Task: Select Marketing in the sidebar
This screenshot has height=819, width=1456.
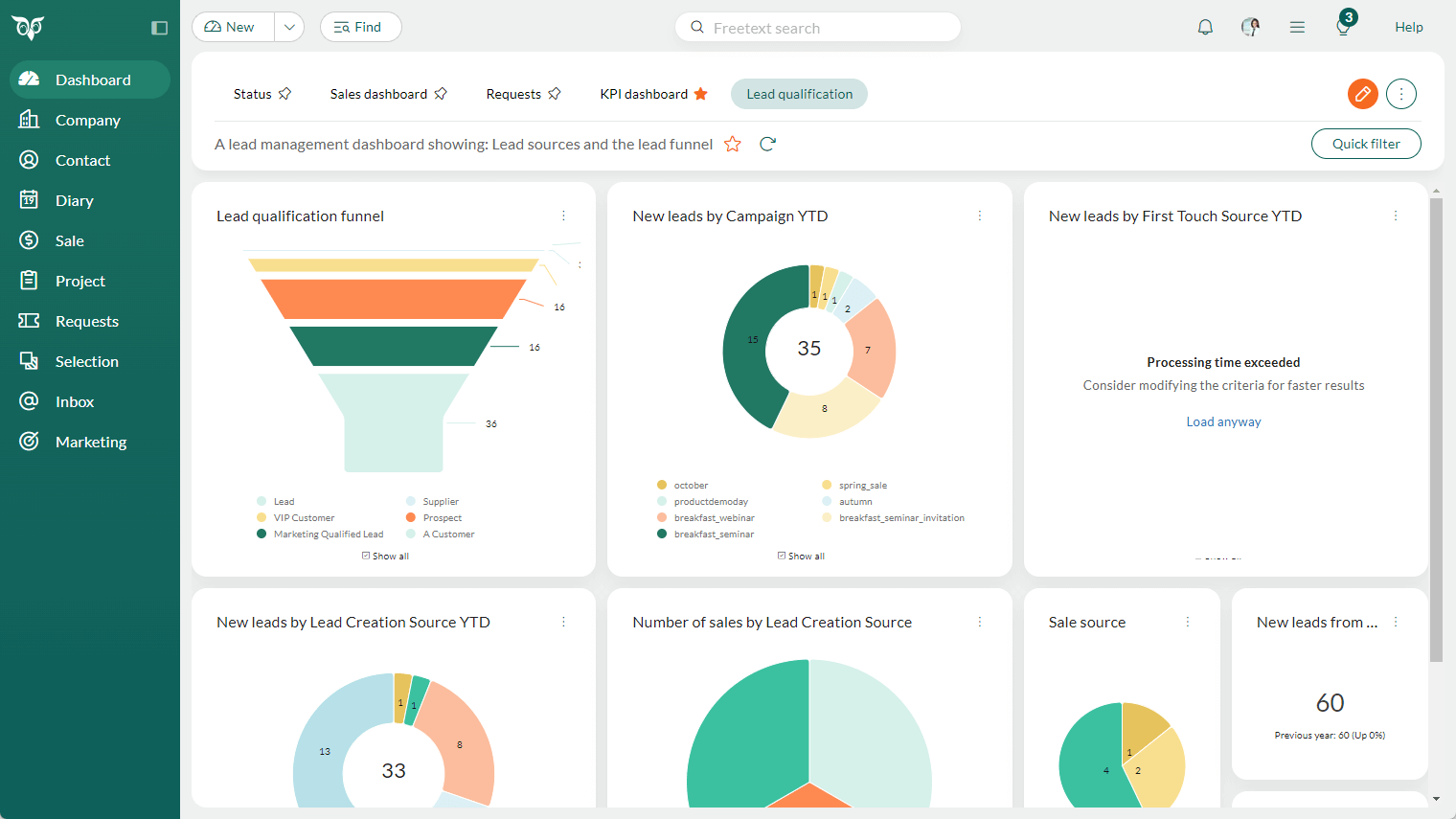Action: (x=91, y=442)
